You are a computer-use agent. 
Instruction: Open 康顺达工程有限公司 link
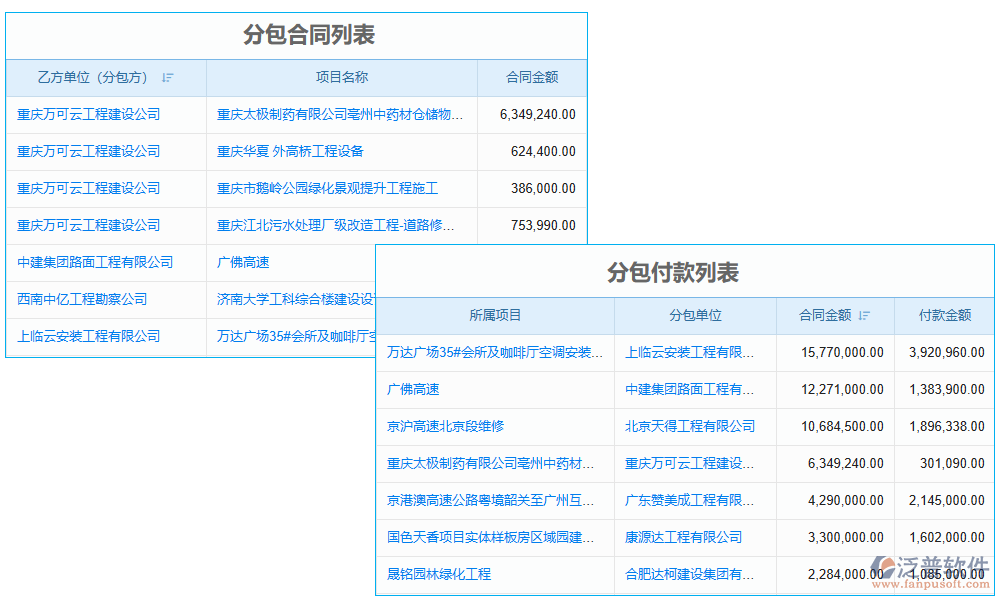click(x=684, y=538)
